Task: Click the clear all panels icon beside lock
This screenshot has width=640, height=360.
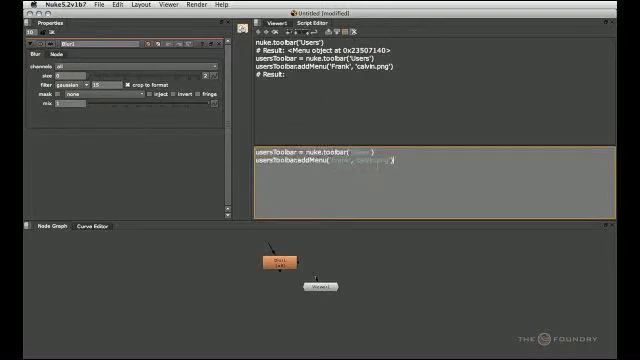Action: [x=52, y=32]
